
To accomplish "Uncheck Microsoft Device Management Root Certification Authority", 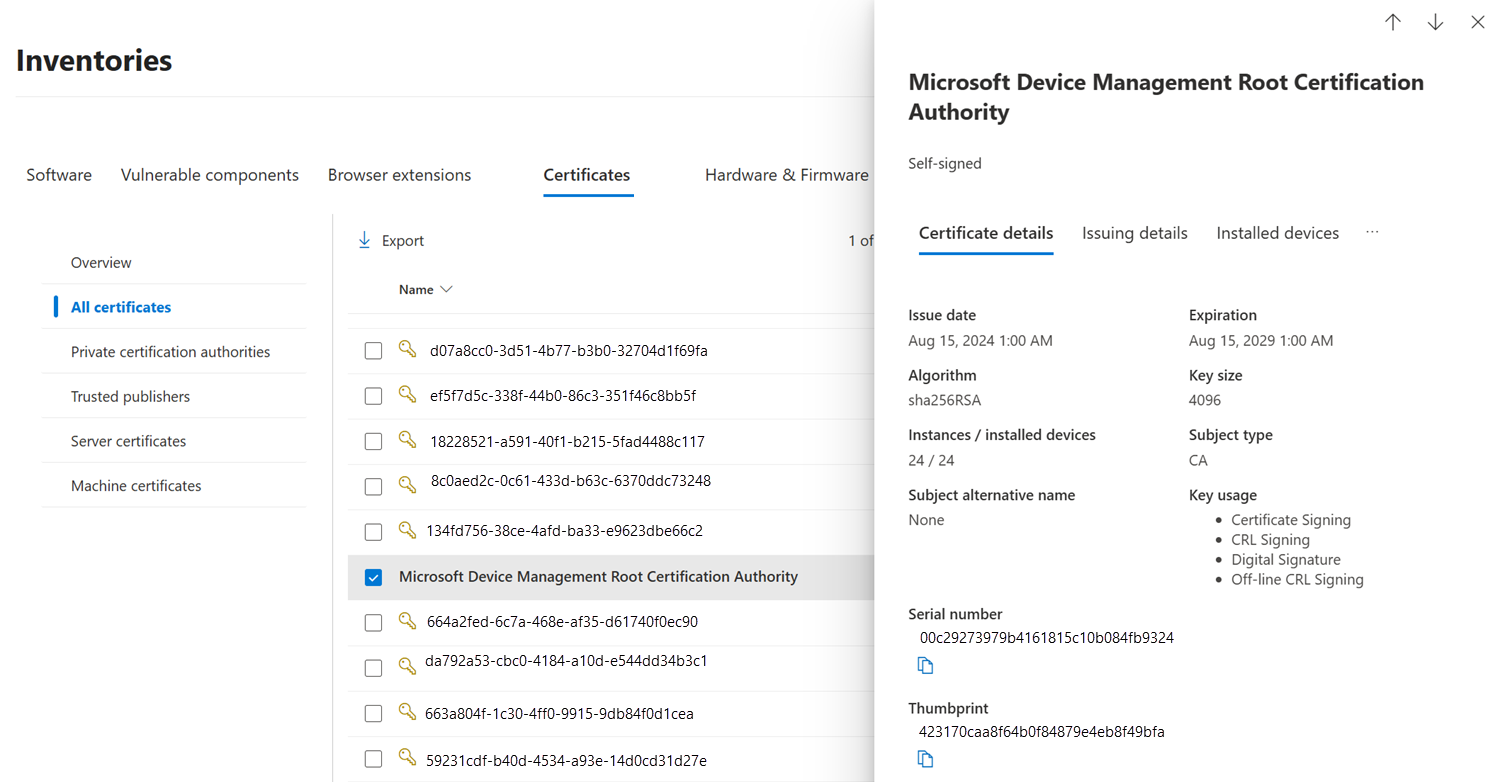I will [373, 578].
